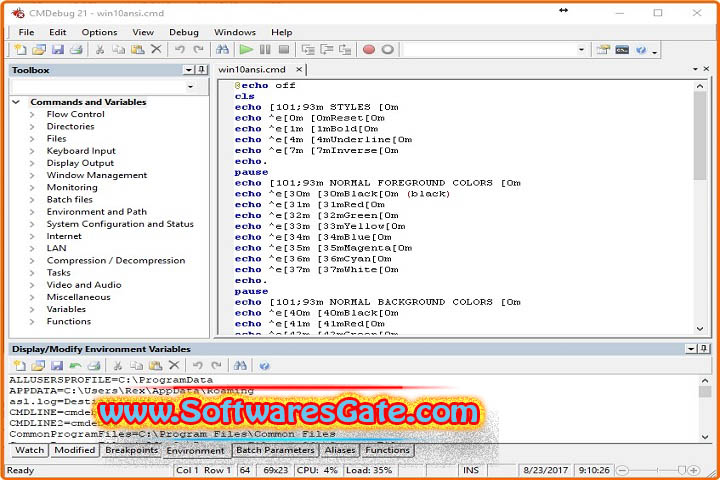Switch to the Watch tab
Viewport: 720px width, 480px height.
(x=29, y=450)
